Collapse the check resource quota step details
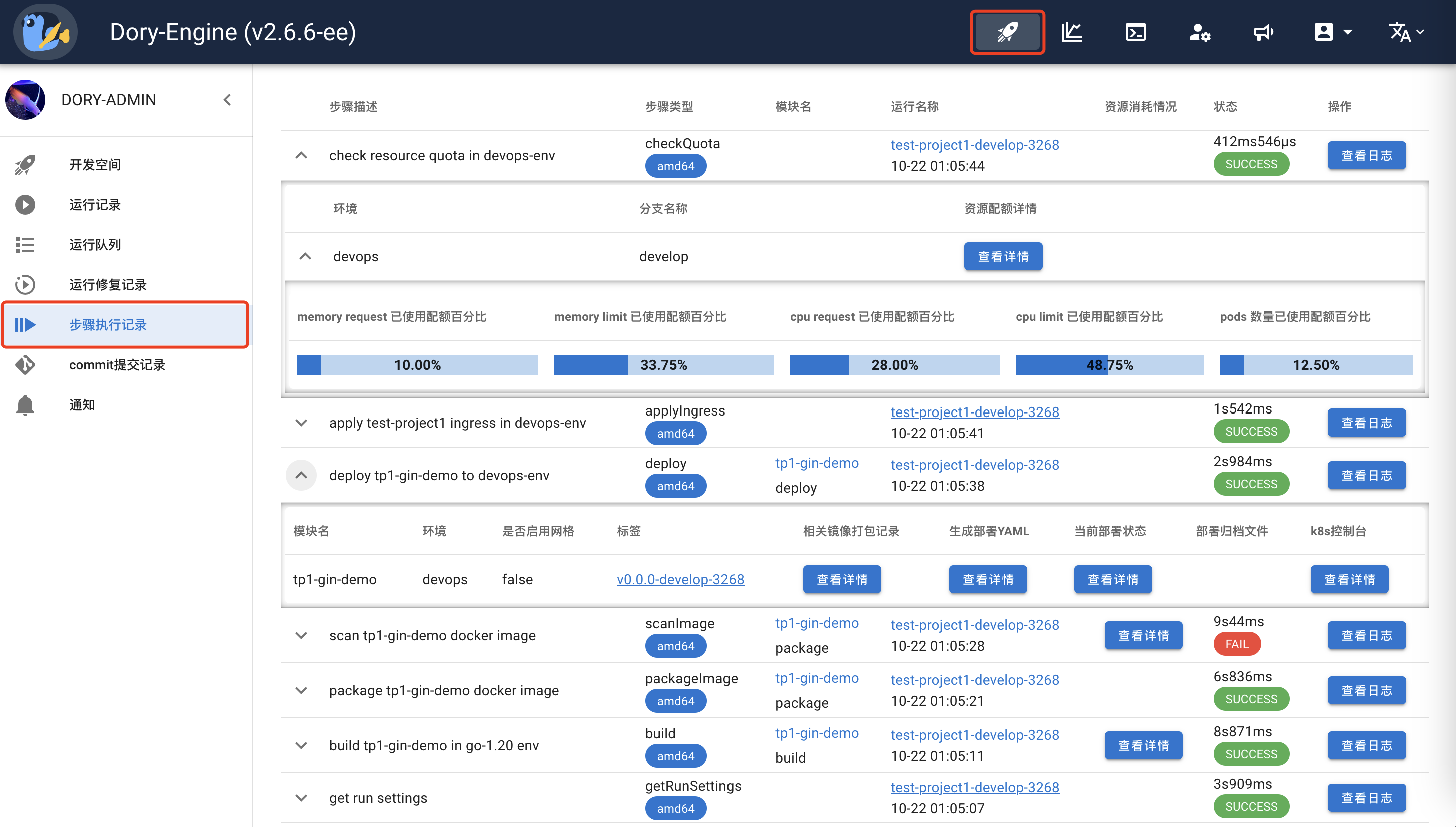The width and height of the screenshot is (1456, 827). point(301,155)
